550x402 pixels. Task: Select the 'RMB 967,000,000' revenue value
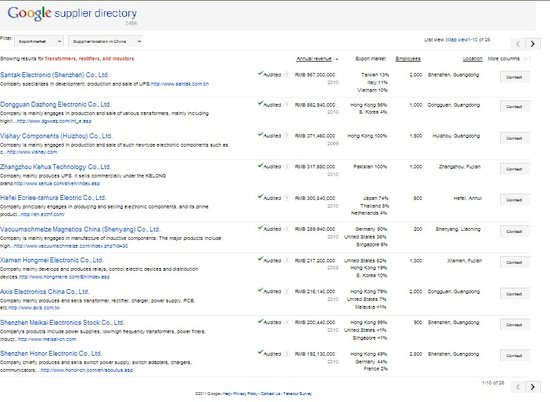[315, 75]
